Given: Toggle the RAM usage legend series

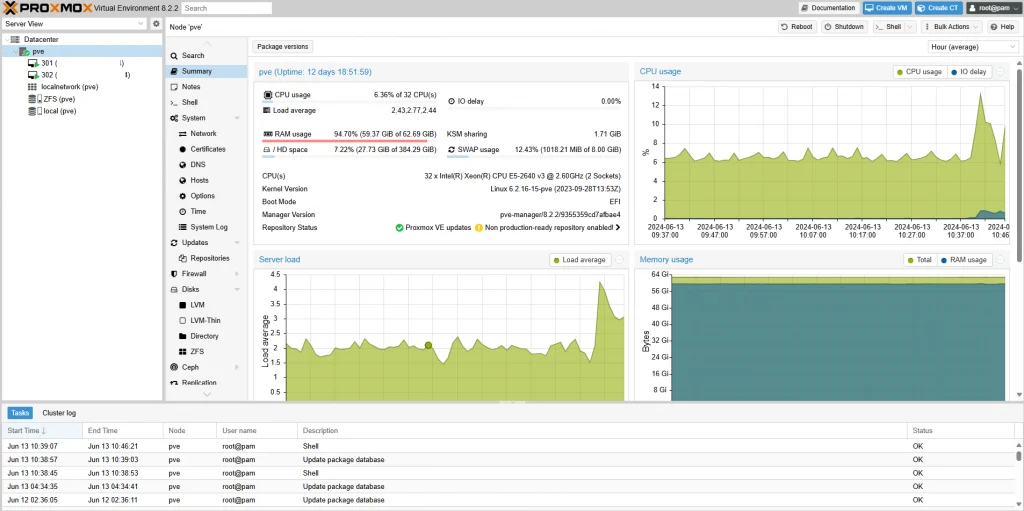Looking at the screenshot, I should [x=962, y=260].
